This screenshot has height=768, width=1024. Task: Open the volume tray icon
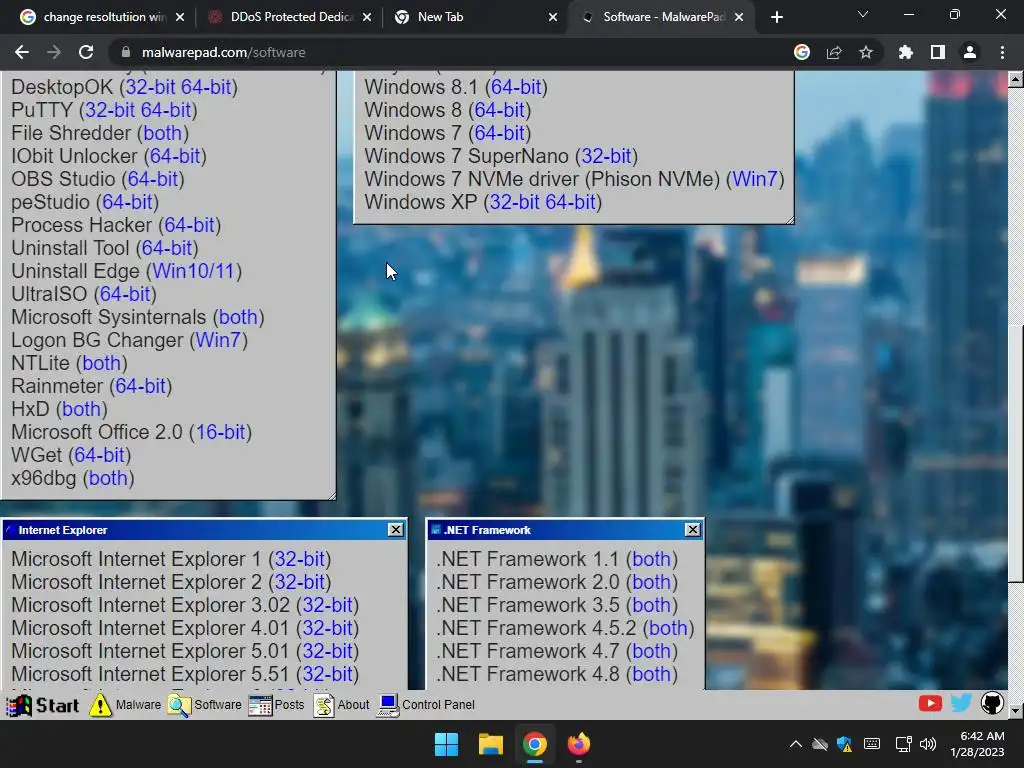(x=927, y=744)
